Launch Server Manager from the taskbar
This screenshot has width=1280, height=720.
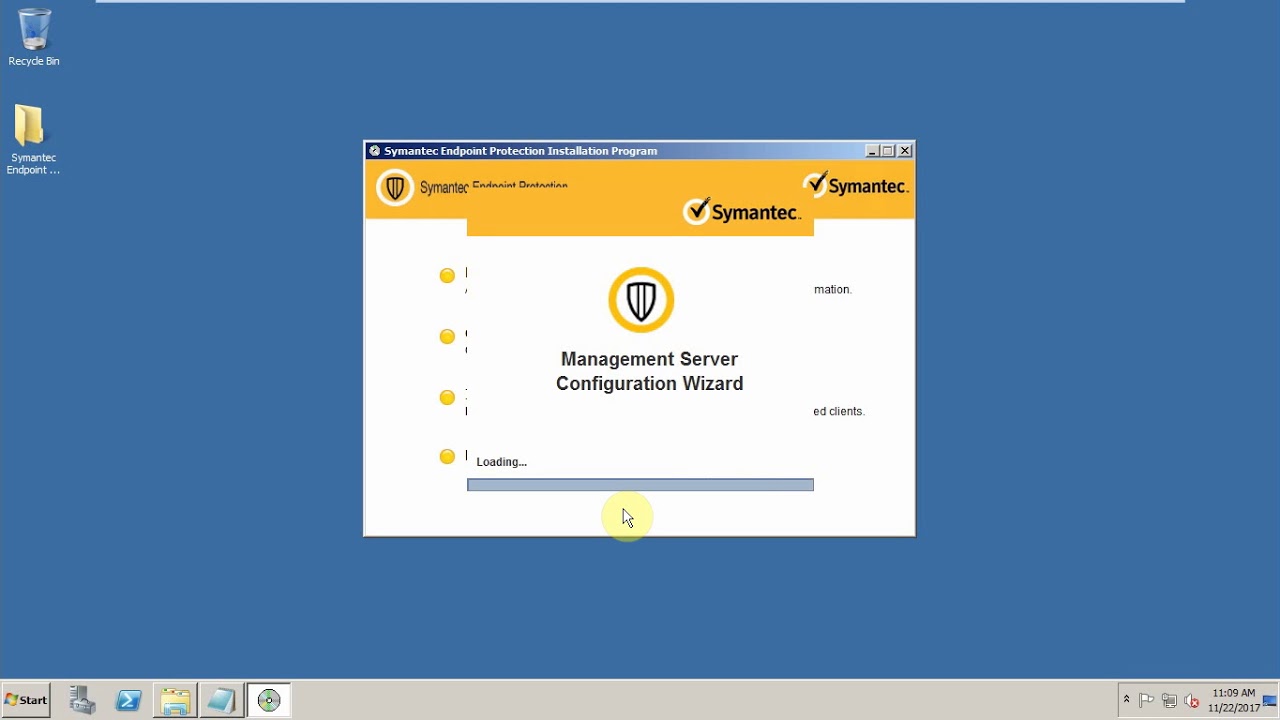pos(82,700)
